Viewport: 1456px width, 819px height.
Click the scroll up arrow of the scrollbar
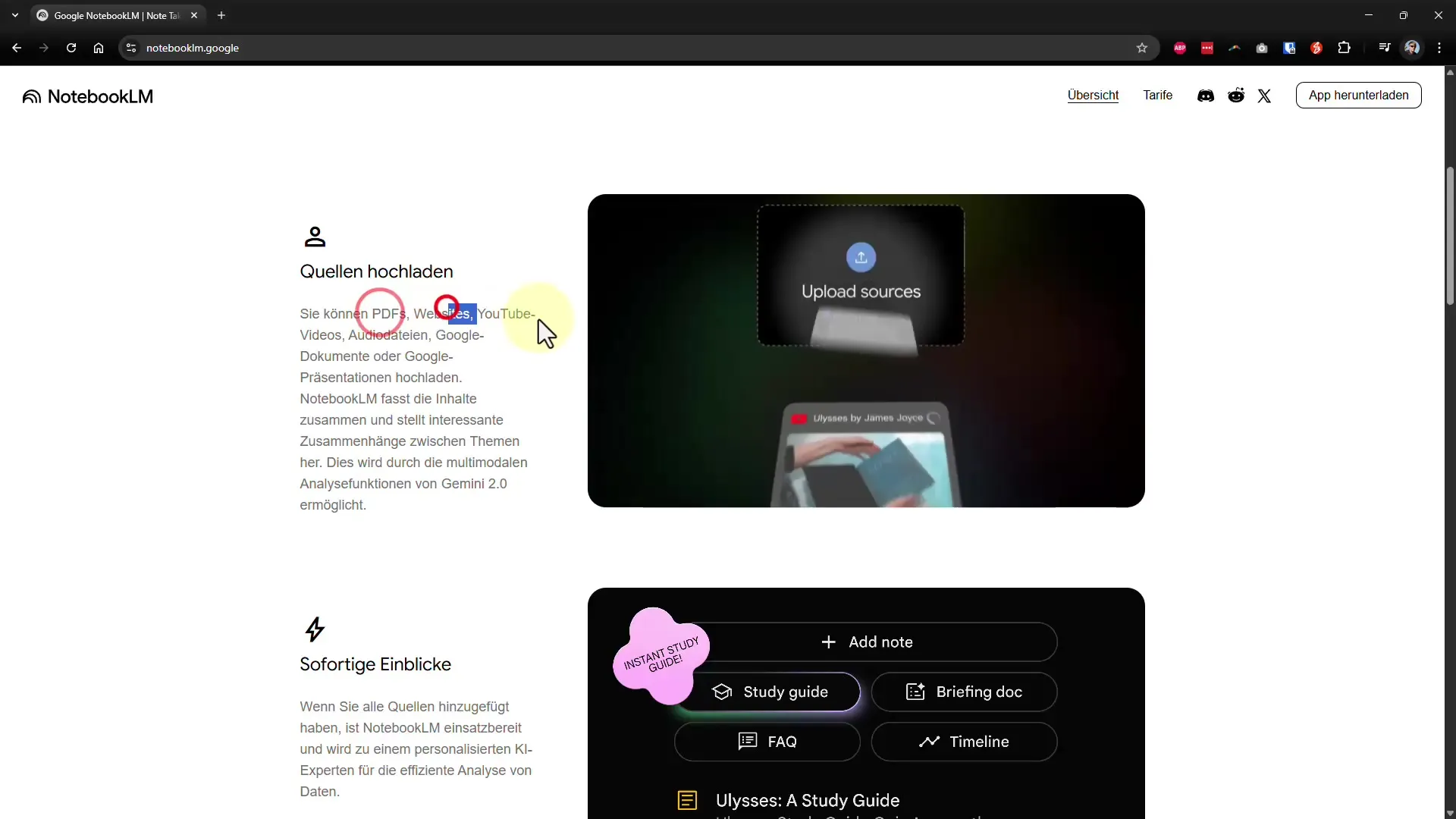pos(1450,73)
